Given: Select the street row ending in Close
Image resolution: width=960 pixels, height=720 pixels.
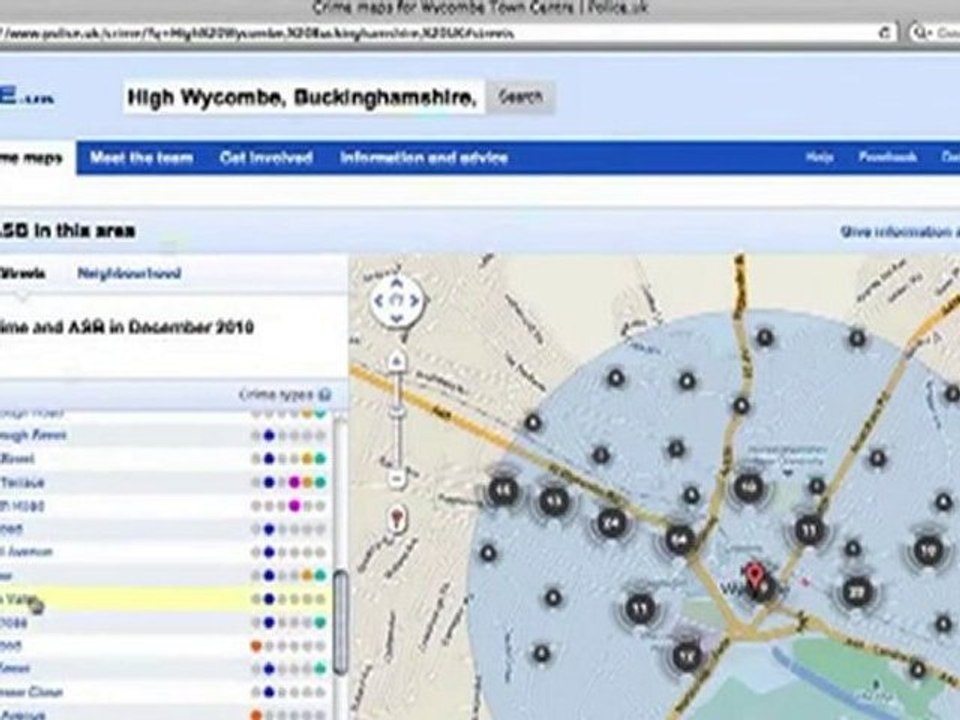Looking at the screenshot, I should [165, 692].
